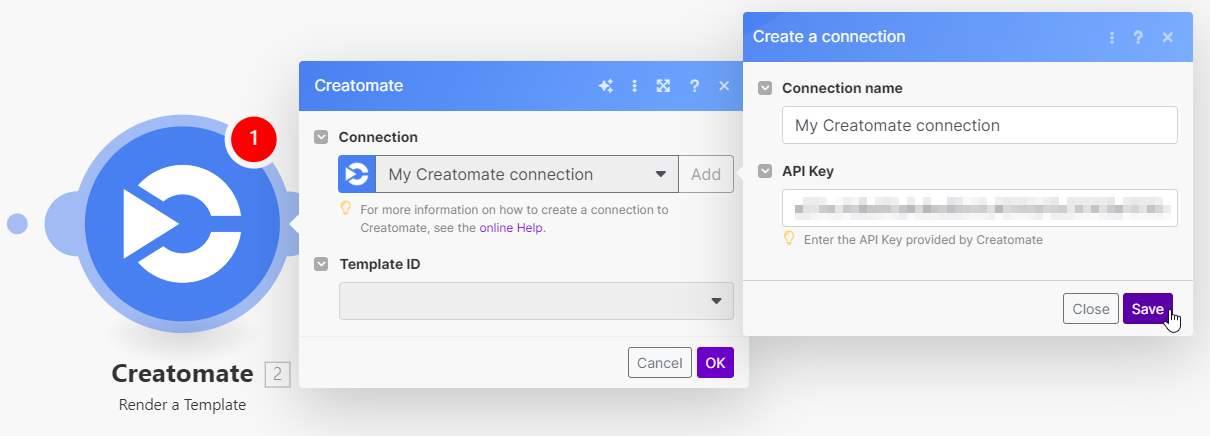
Task: Click Save in Create a connection
Action: pyautogui.click(x=1147, y=309)
